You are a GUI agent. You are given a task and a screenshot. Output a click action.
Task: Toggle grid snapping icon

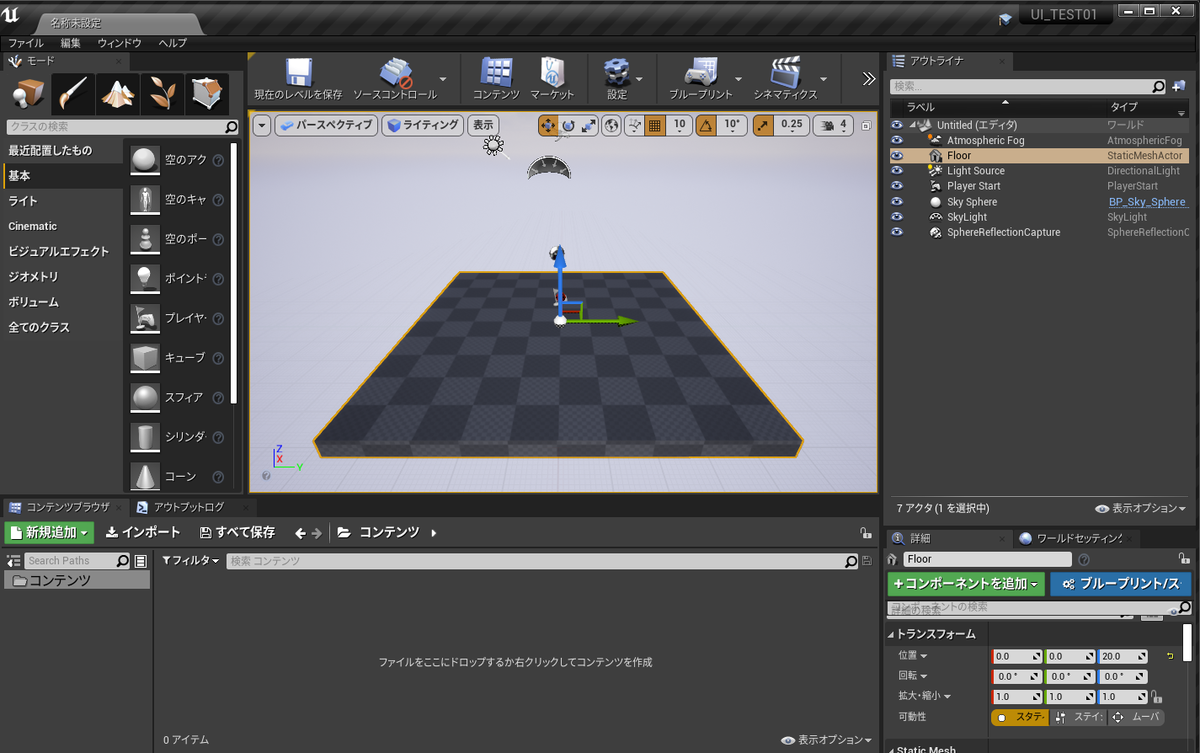pos(655,125)
